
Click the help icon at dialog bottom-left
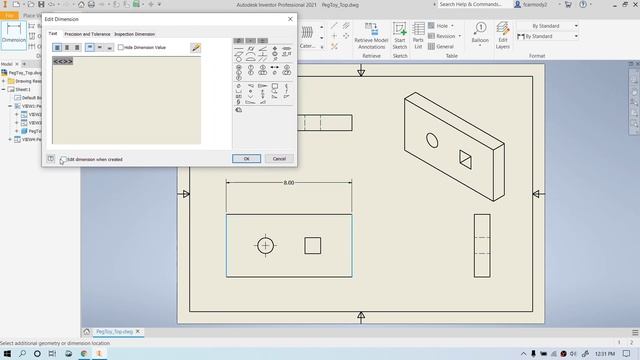51,158
